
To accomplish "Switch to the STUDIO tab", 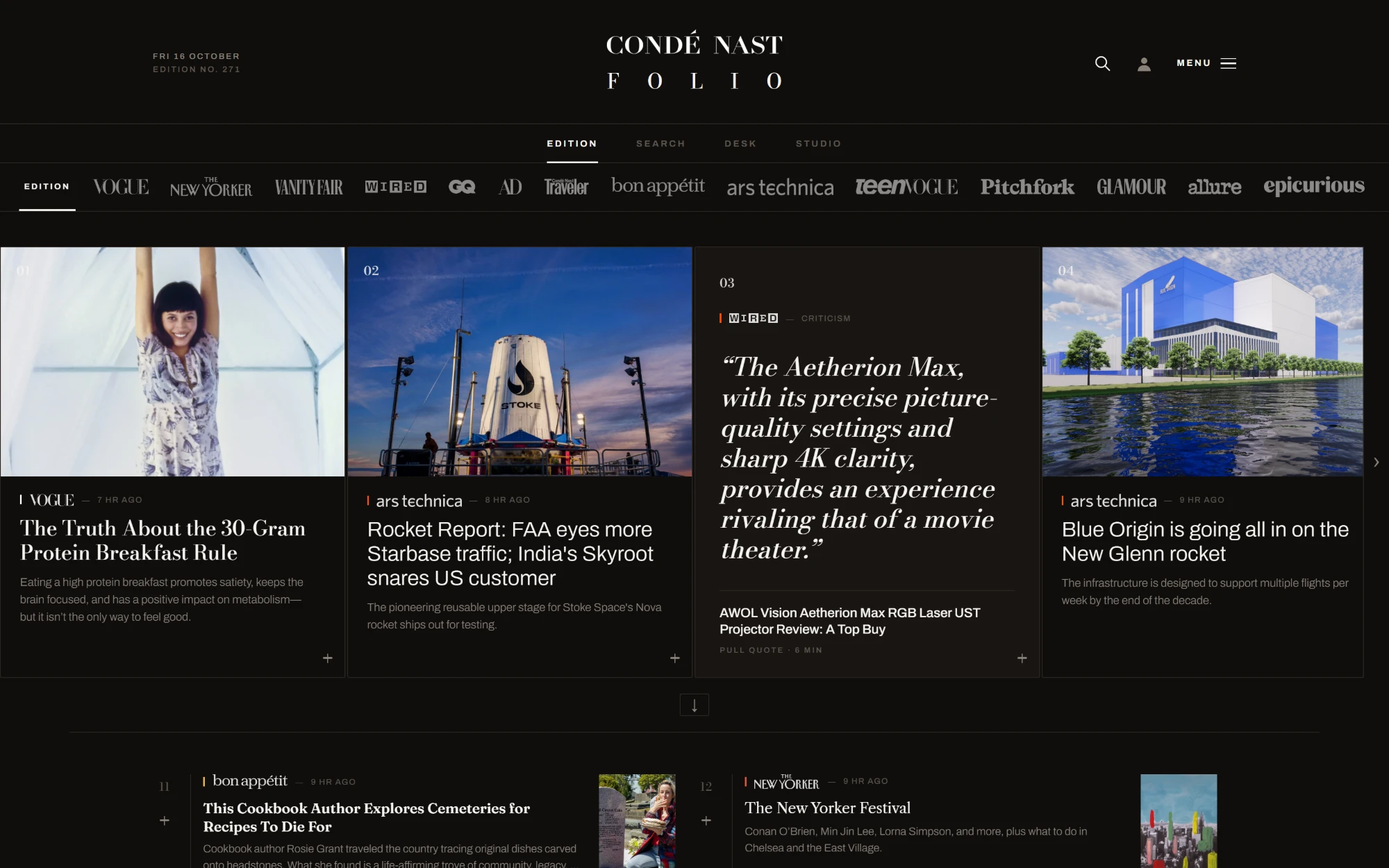I will 818,144.
